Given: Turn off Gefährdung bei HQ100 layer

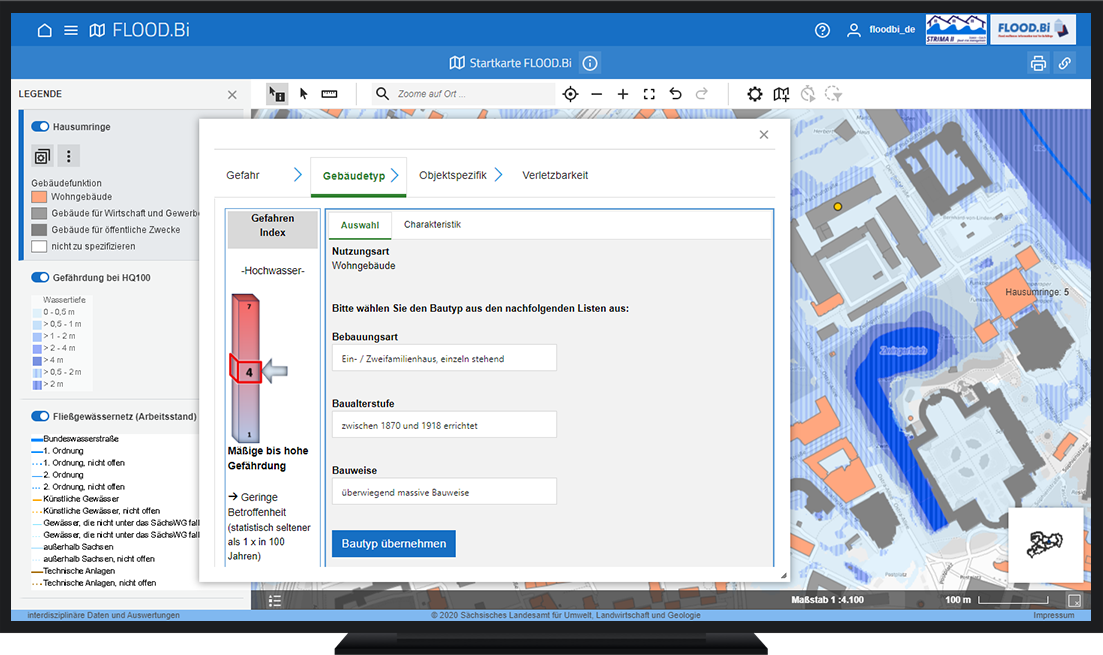Looking at the screenshot, I should 41,277.
